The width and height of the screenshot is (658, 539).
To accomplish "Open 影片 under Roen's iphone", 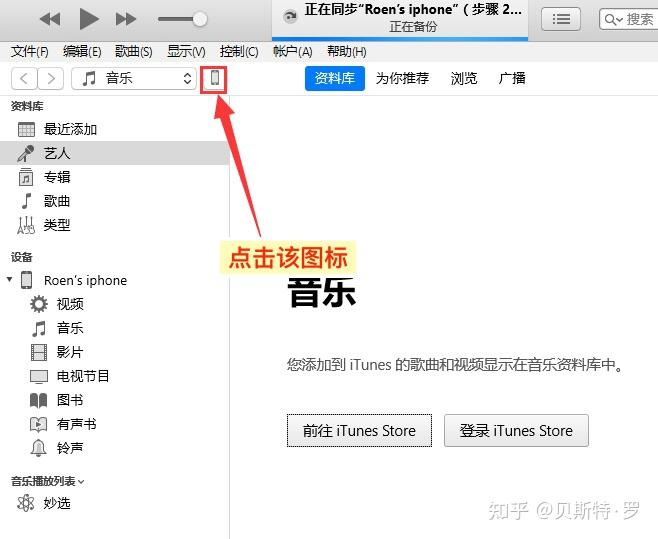I will coord(70,352).
